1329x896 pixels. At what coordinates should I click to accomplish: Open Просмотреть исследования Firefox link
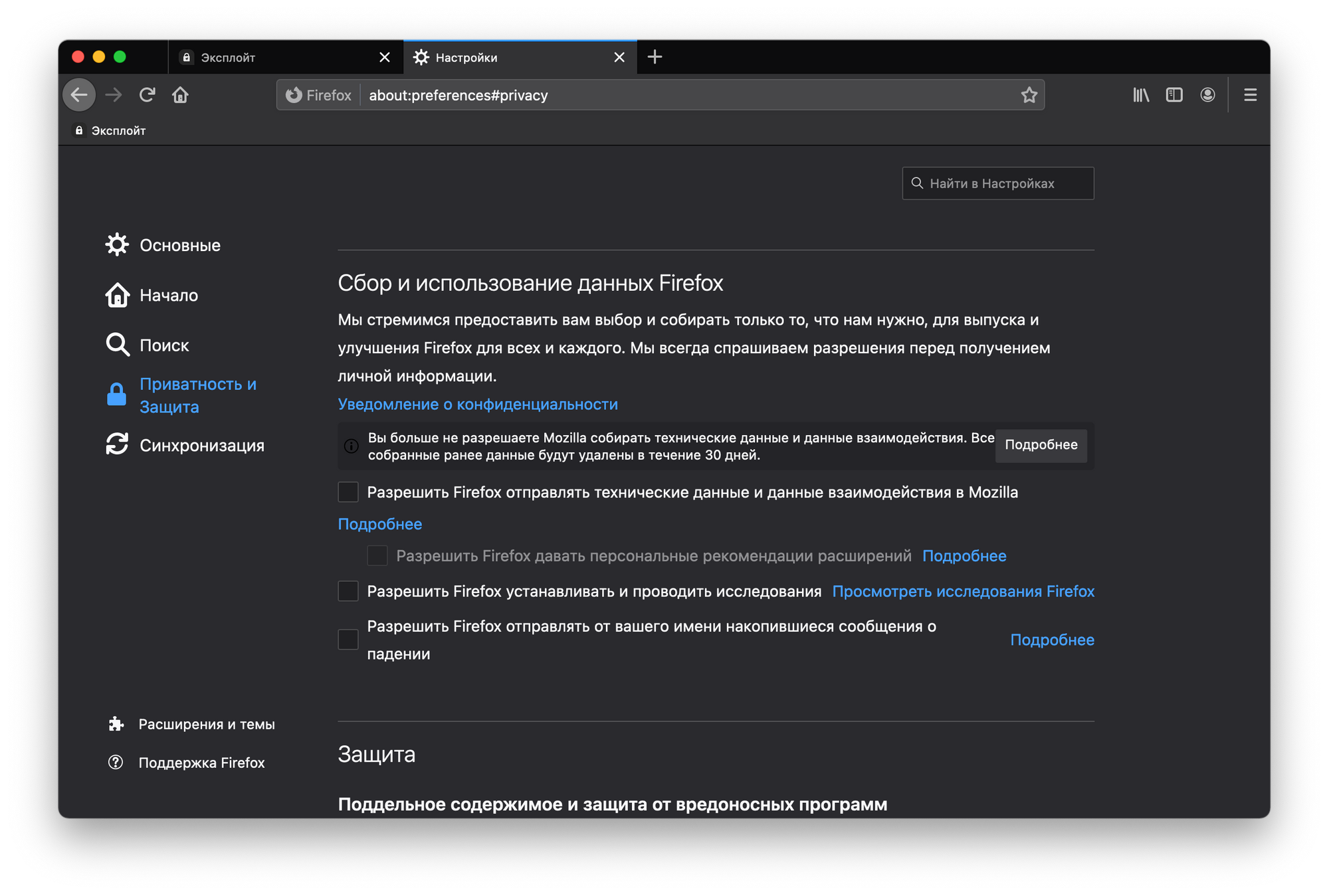click(963, 591)
